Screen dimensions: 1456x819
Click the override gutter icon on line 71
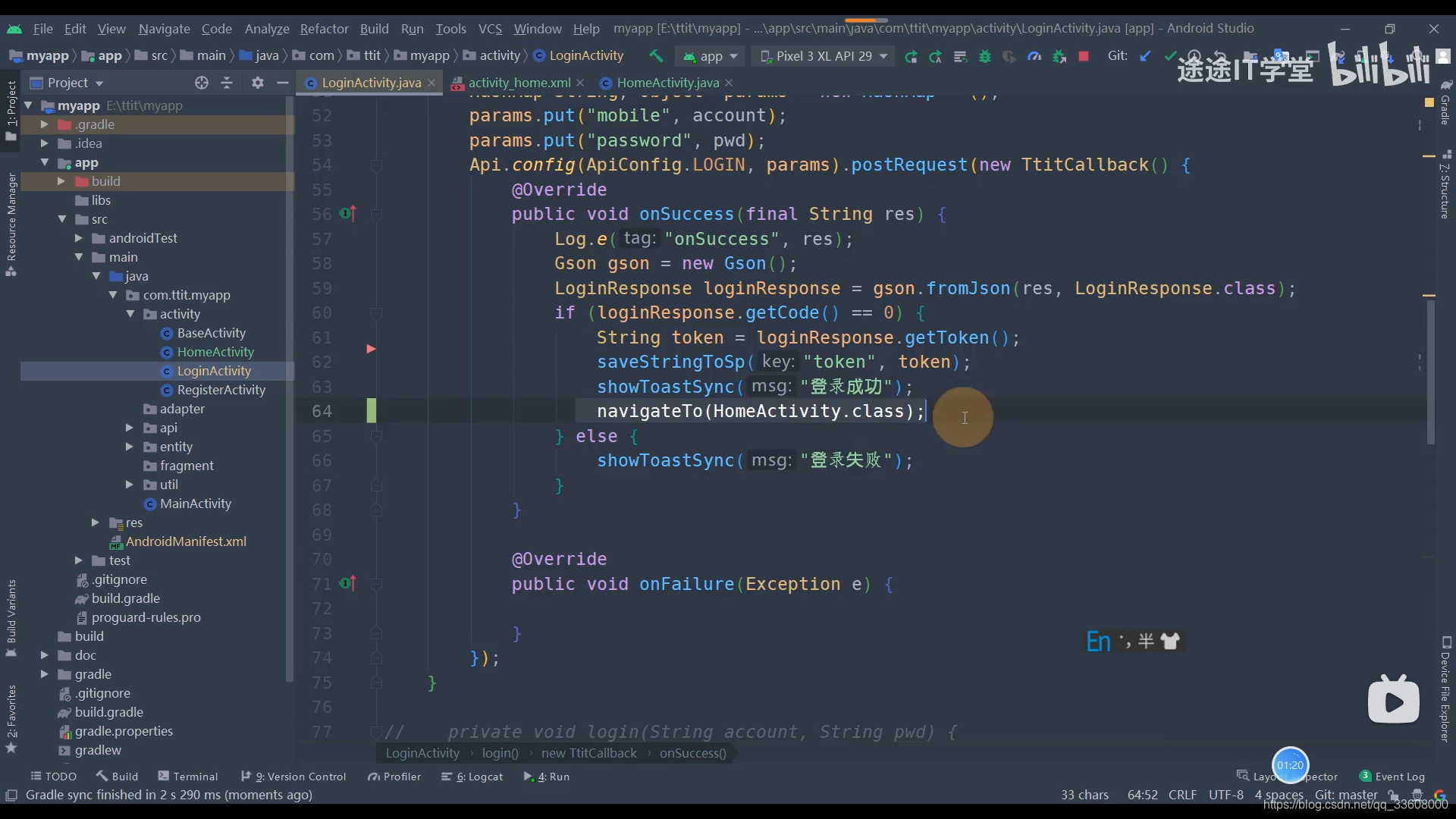point(347,584)
